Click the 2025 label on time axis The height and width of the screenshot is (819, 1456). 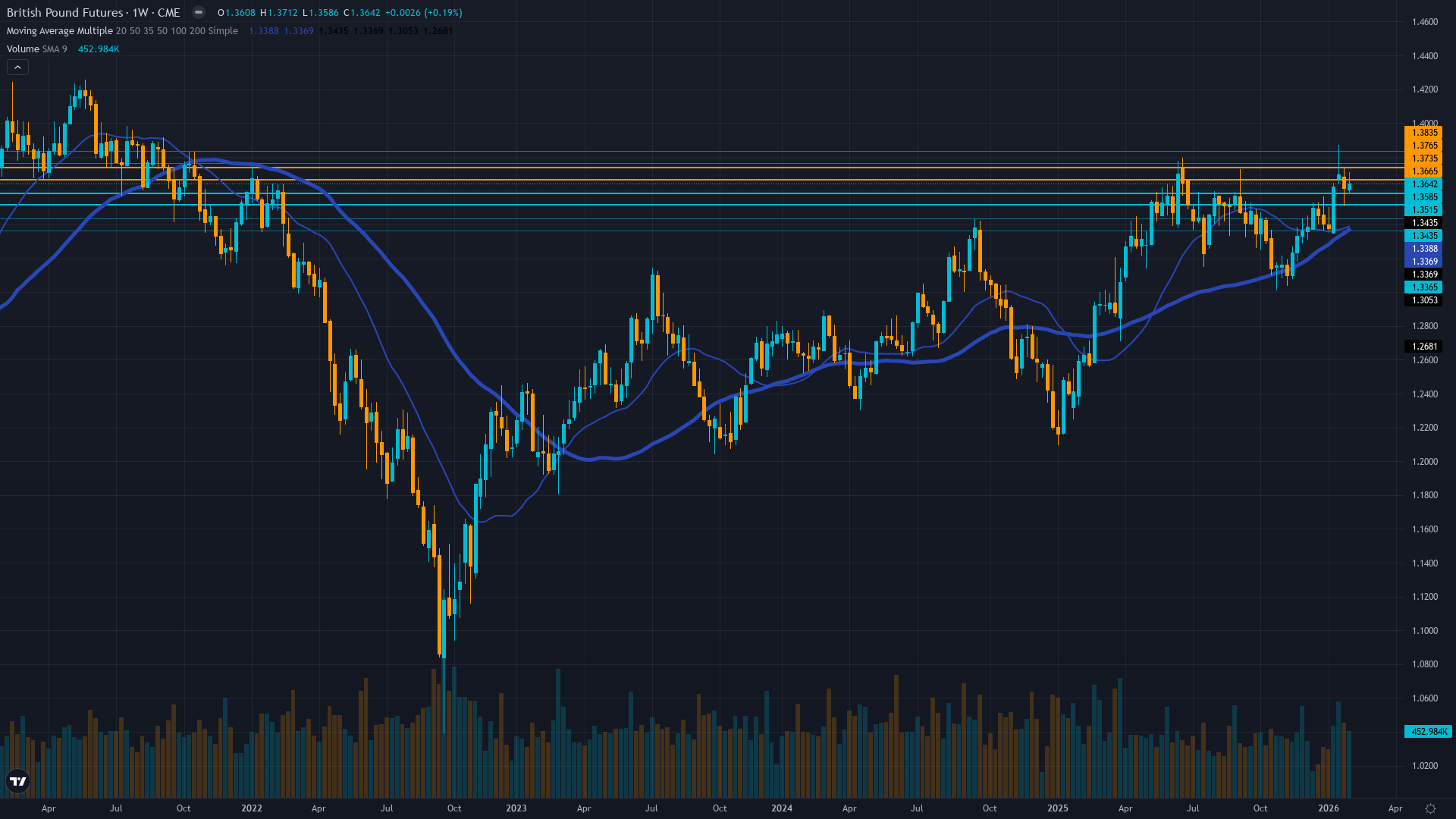1058,808
